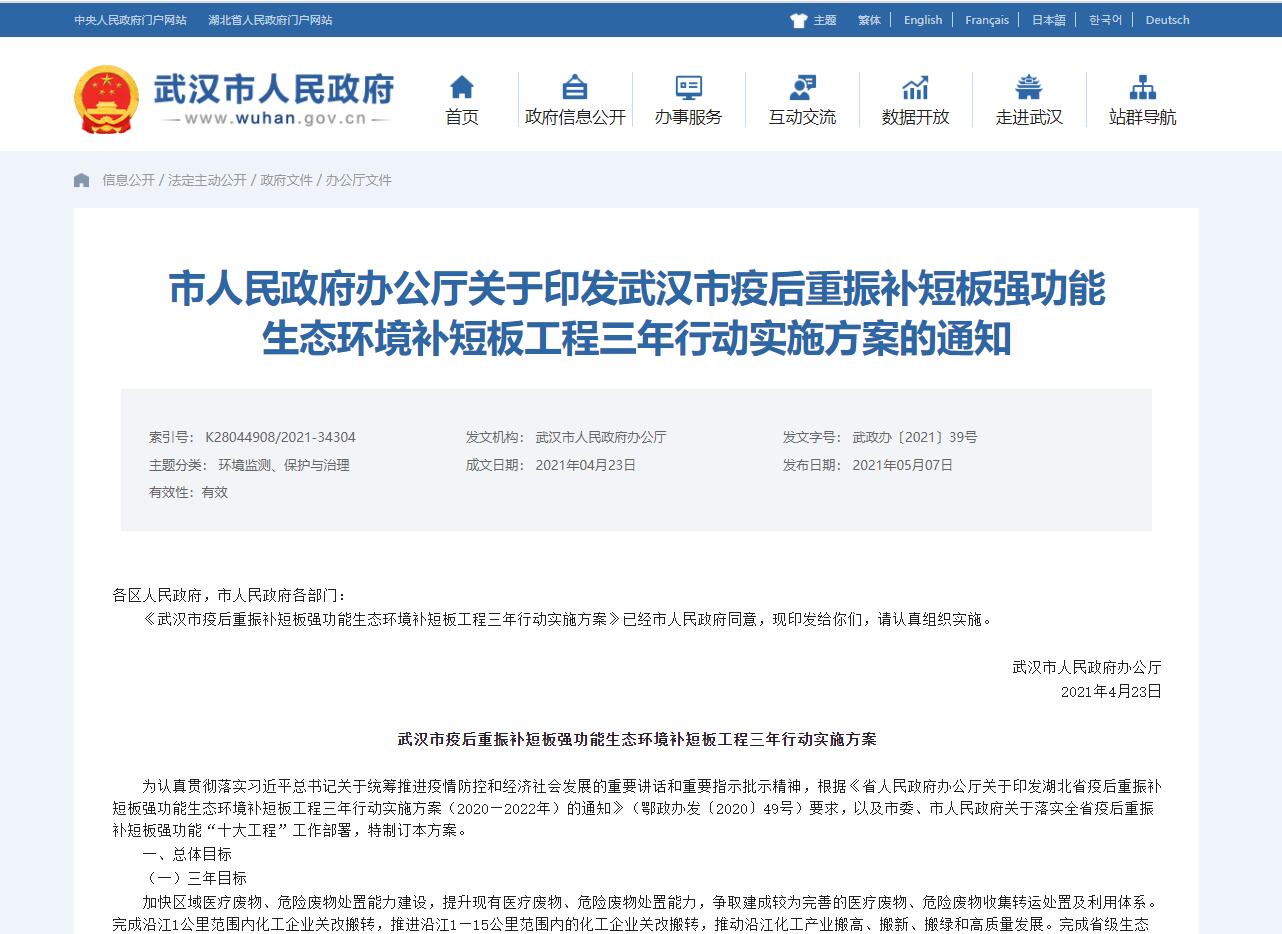
Task: Open 办公厅文件 breadcrumb link
Action: [358, 180]
